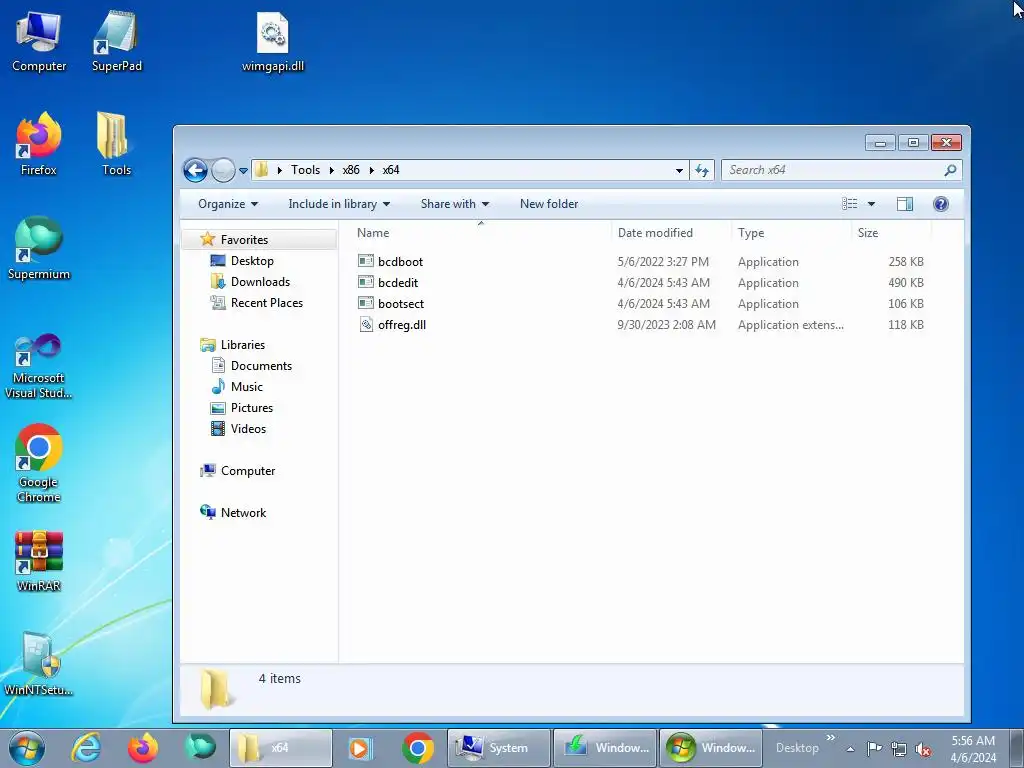Expand the recent pages dropdown arrow
Screen dimensions: 1024x768
[243, 170]
